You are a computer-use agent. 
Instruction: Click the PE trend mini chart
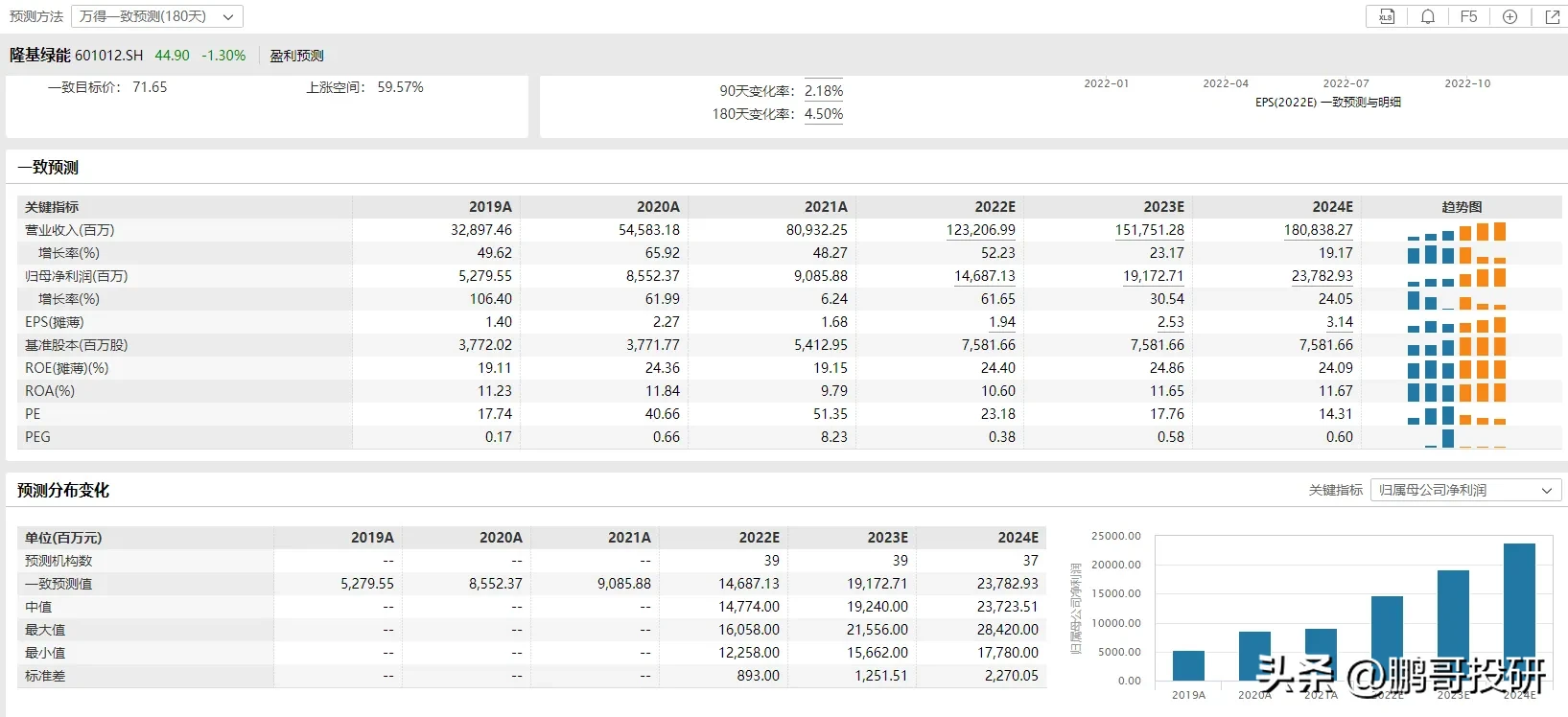(1457, 415)
